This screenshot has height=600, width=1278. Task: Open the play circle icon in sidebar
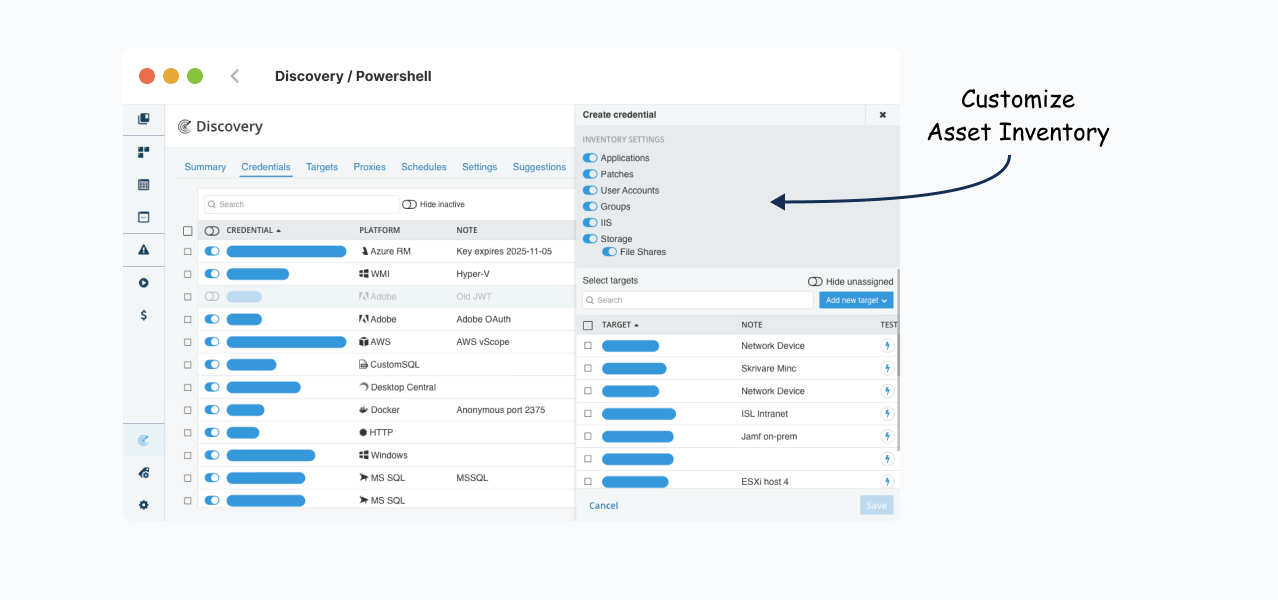144,283
